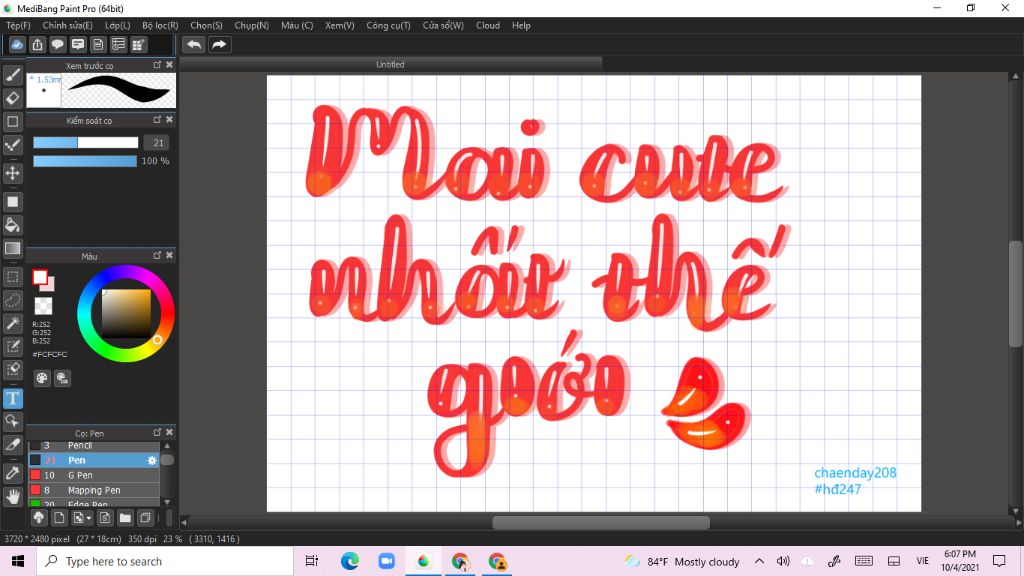The image size is (1024, 576).
Task: Close the Màu color panel
Action: (169, 255)
